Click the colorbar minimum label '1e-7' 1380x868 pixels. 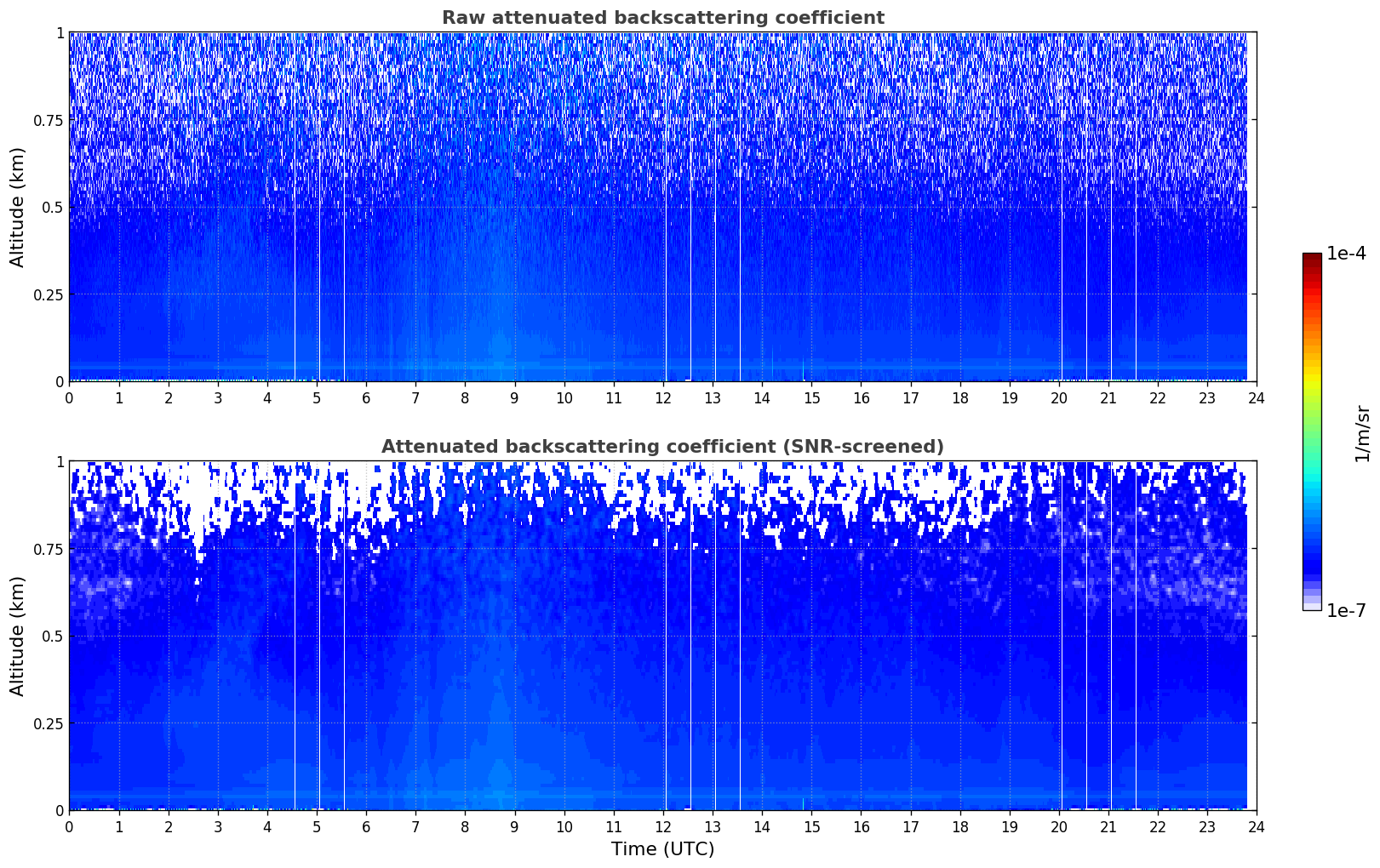(1346, 610)
